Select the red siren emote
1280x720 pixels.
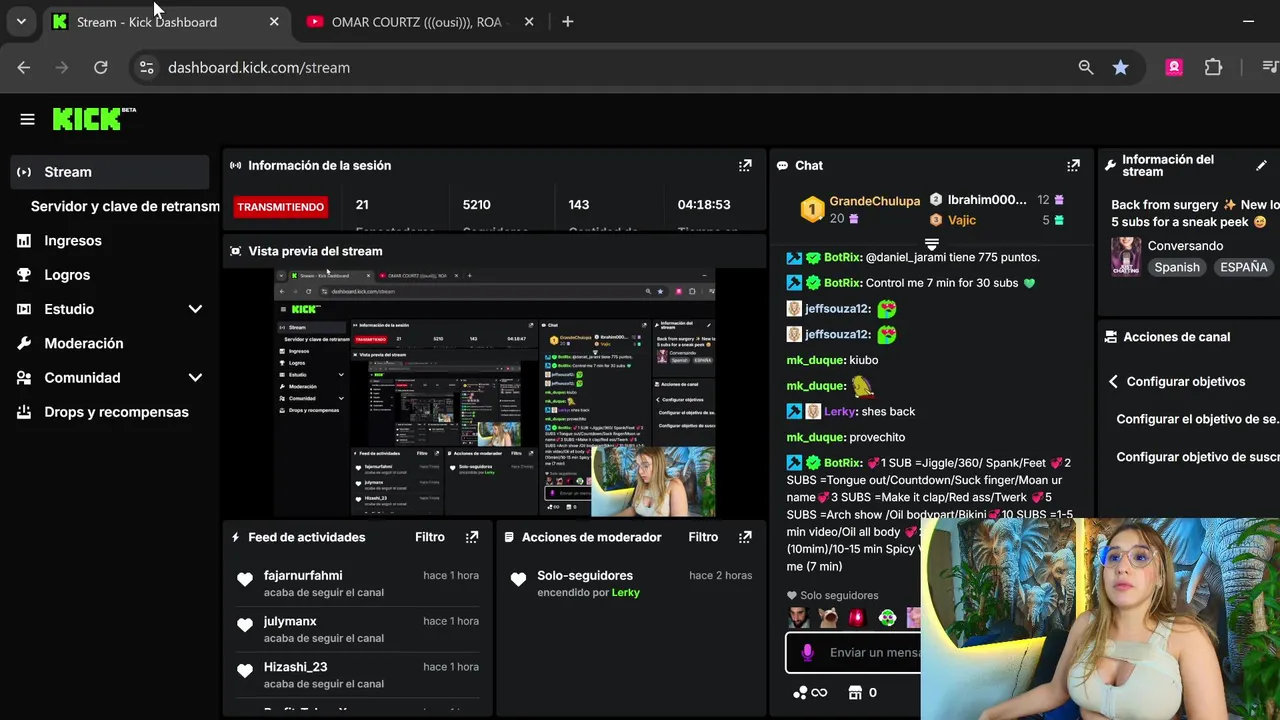[x=857, y=618]
